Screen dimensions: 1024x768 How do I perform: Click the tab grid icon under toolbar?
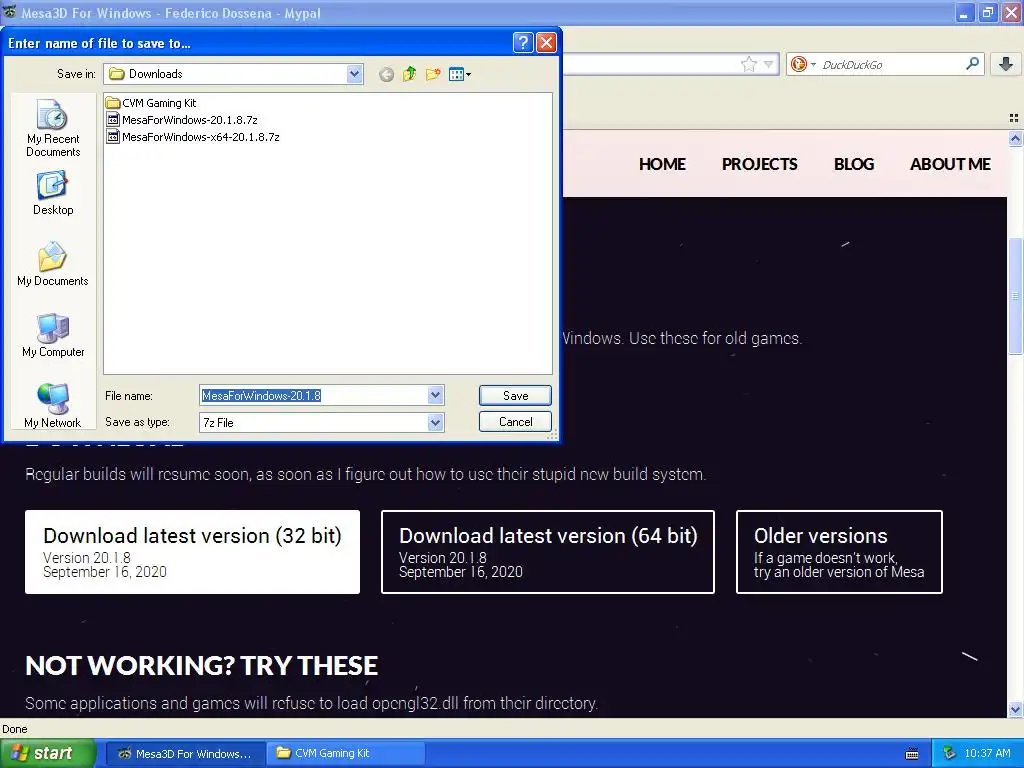[1014, 118]
